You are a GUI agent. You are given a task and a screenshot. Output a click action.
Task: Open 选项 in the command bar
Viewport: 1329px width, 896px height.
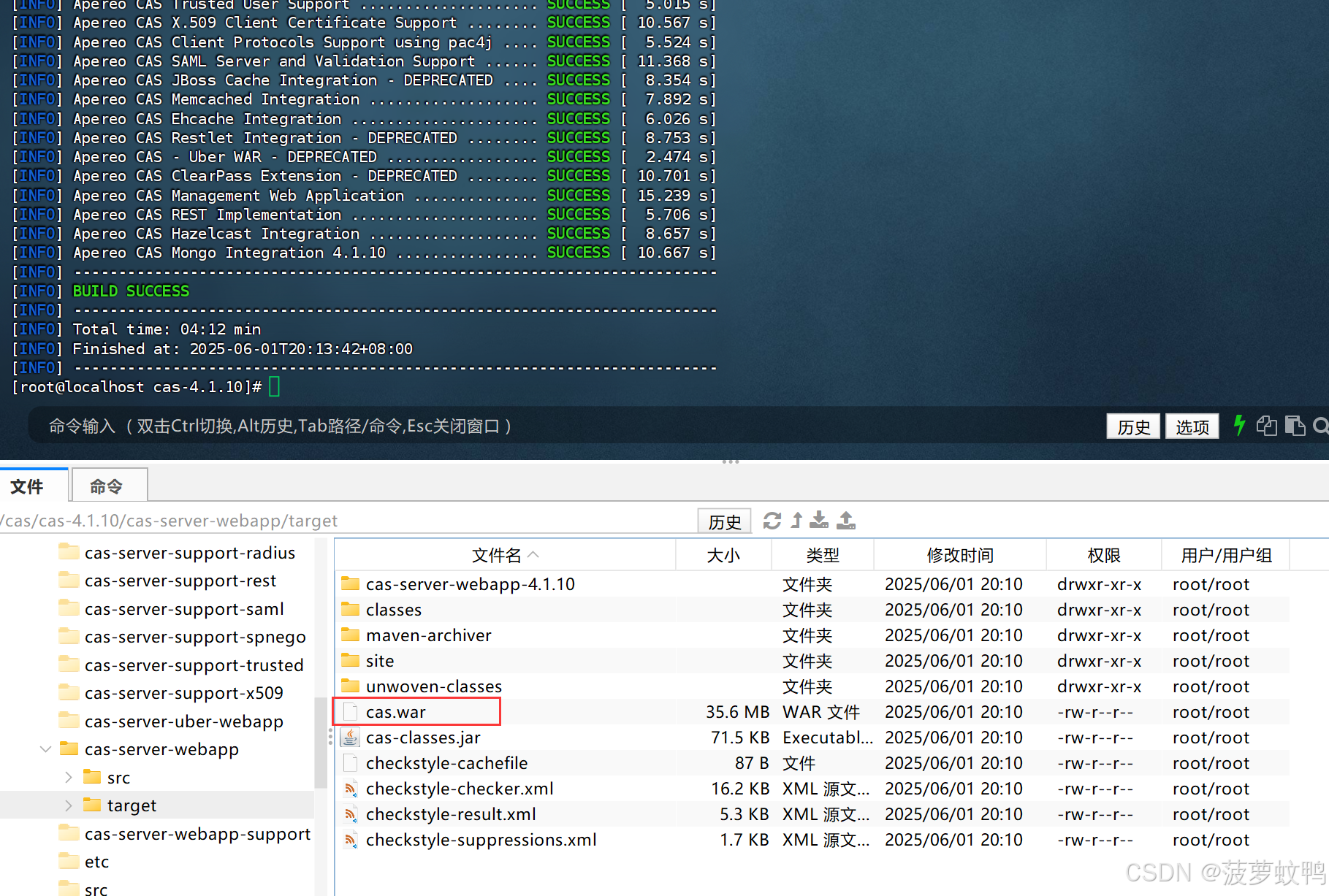tap(1192, 426)
